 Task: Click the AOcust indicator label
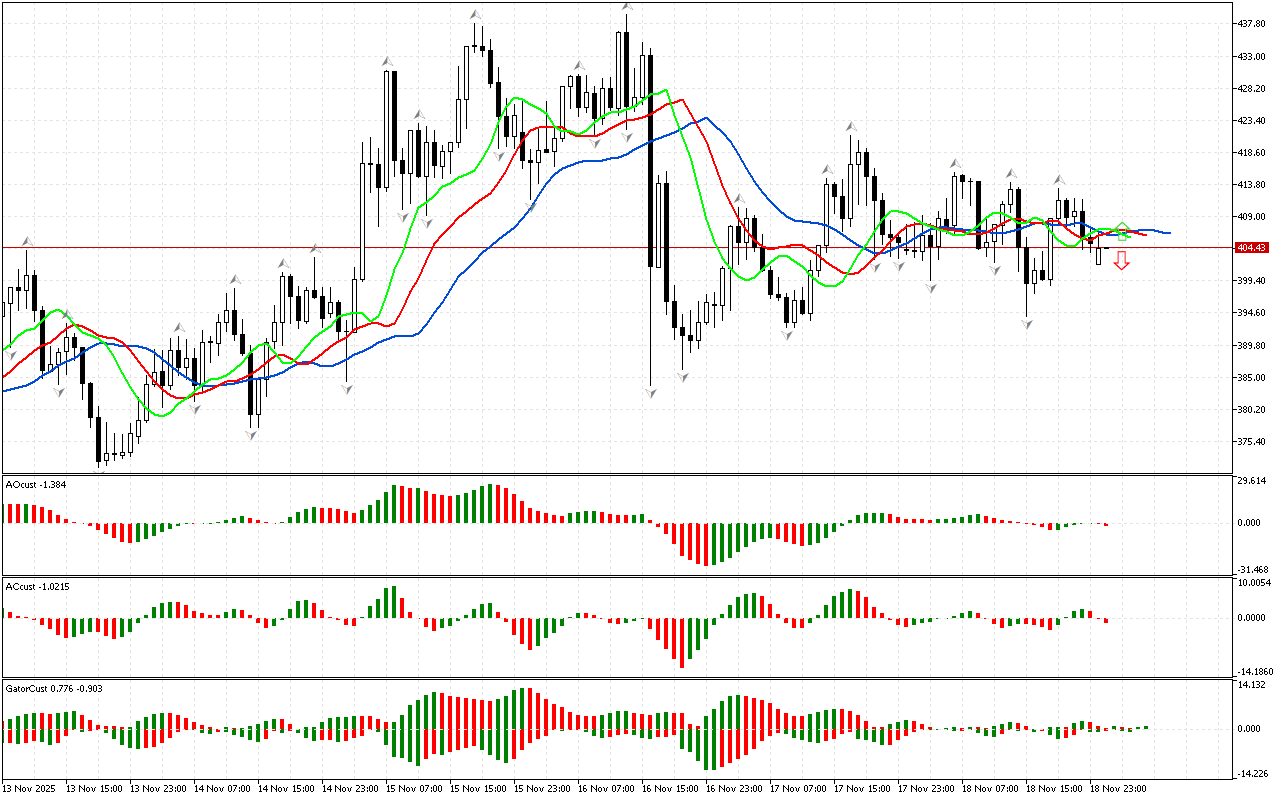pyautogui.click(x=35, y=484)
